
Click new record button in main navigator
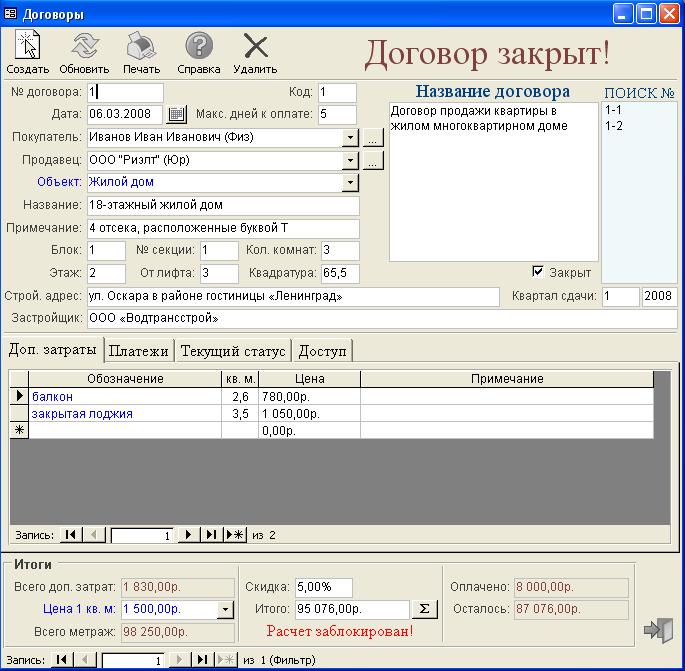[226, 660]
